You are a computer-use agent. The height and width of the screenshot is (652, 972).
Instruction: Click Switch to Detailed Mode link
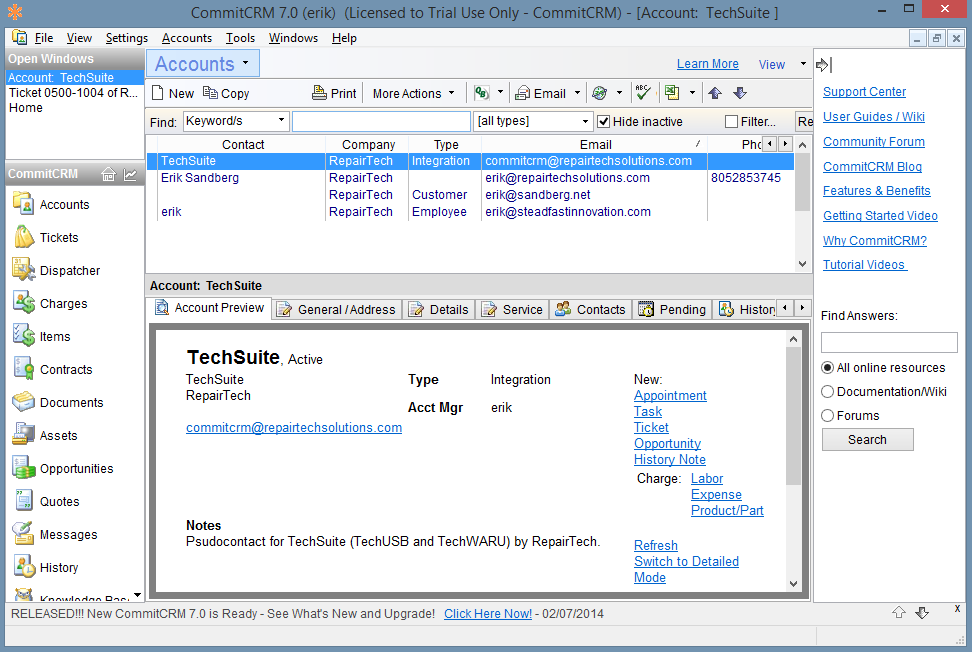(686, 569)
